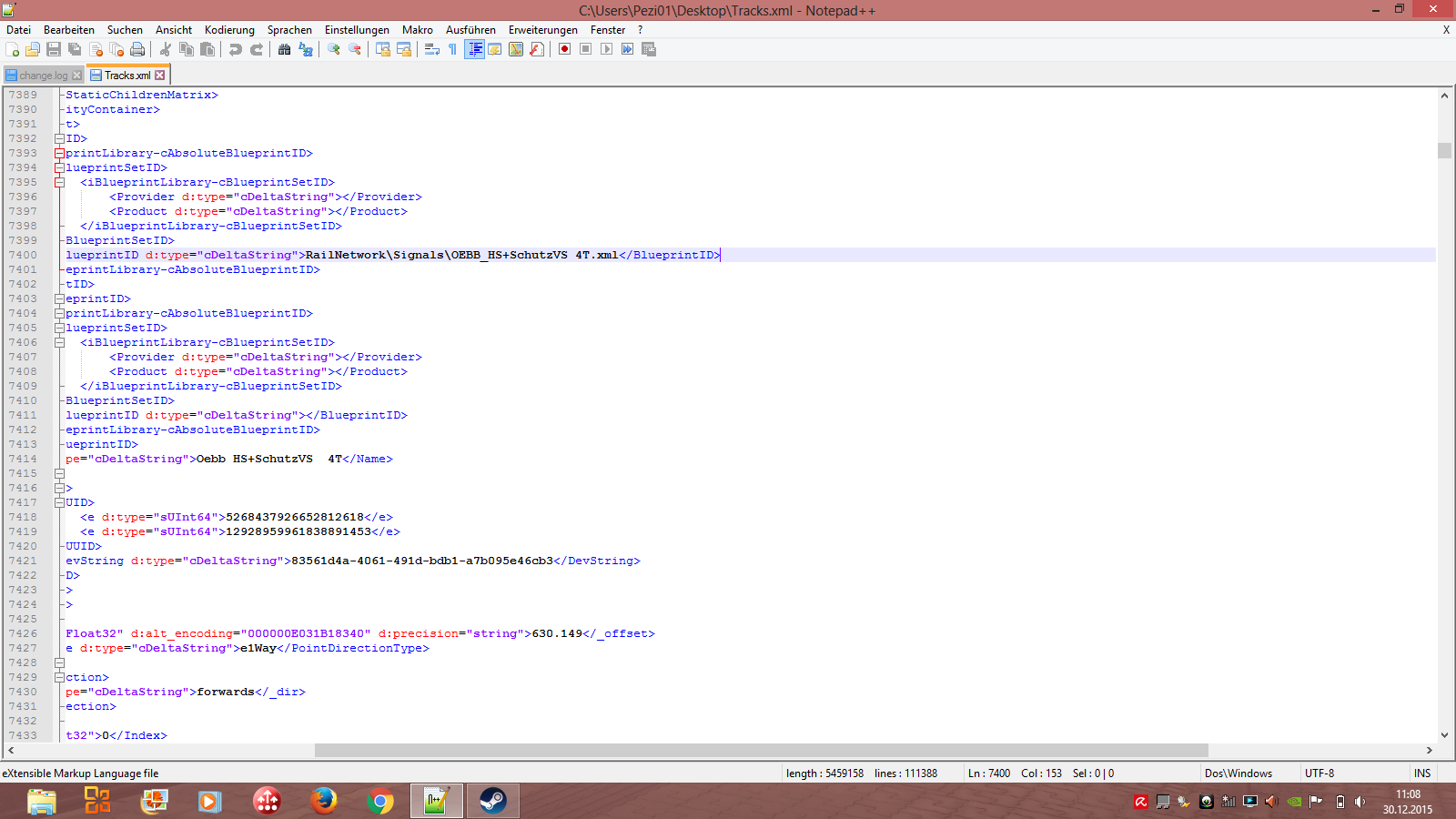
Task: Click the Cut scissors icon
Action: 166,49
